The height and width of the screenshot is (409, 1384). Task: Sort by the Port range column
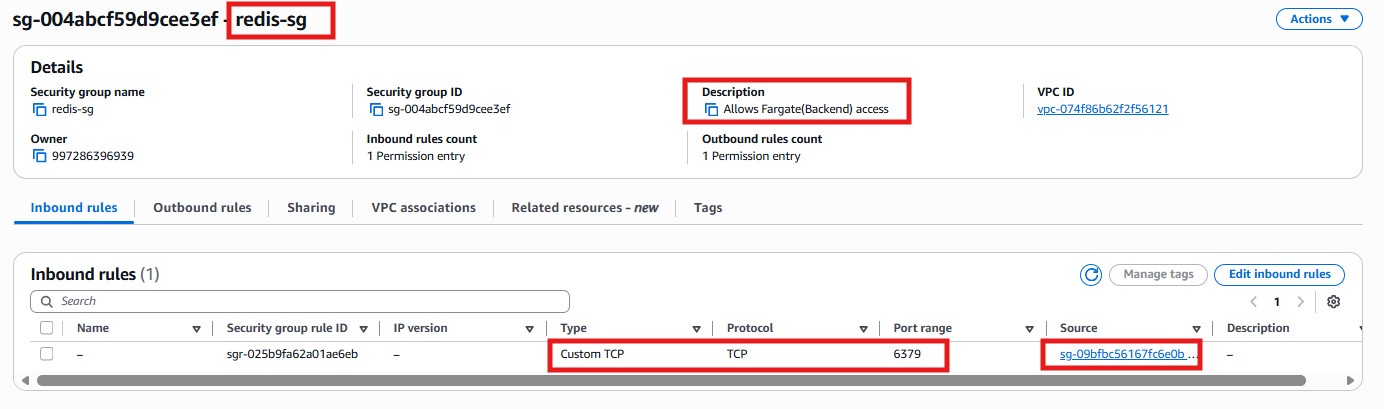click(x=1028, y=329)
